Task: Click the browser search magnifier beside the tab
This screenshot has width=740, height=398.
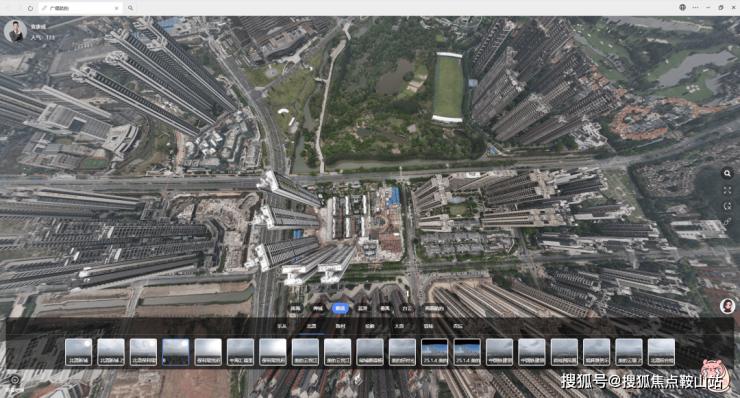Action: click(x=130, y=8)
